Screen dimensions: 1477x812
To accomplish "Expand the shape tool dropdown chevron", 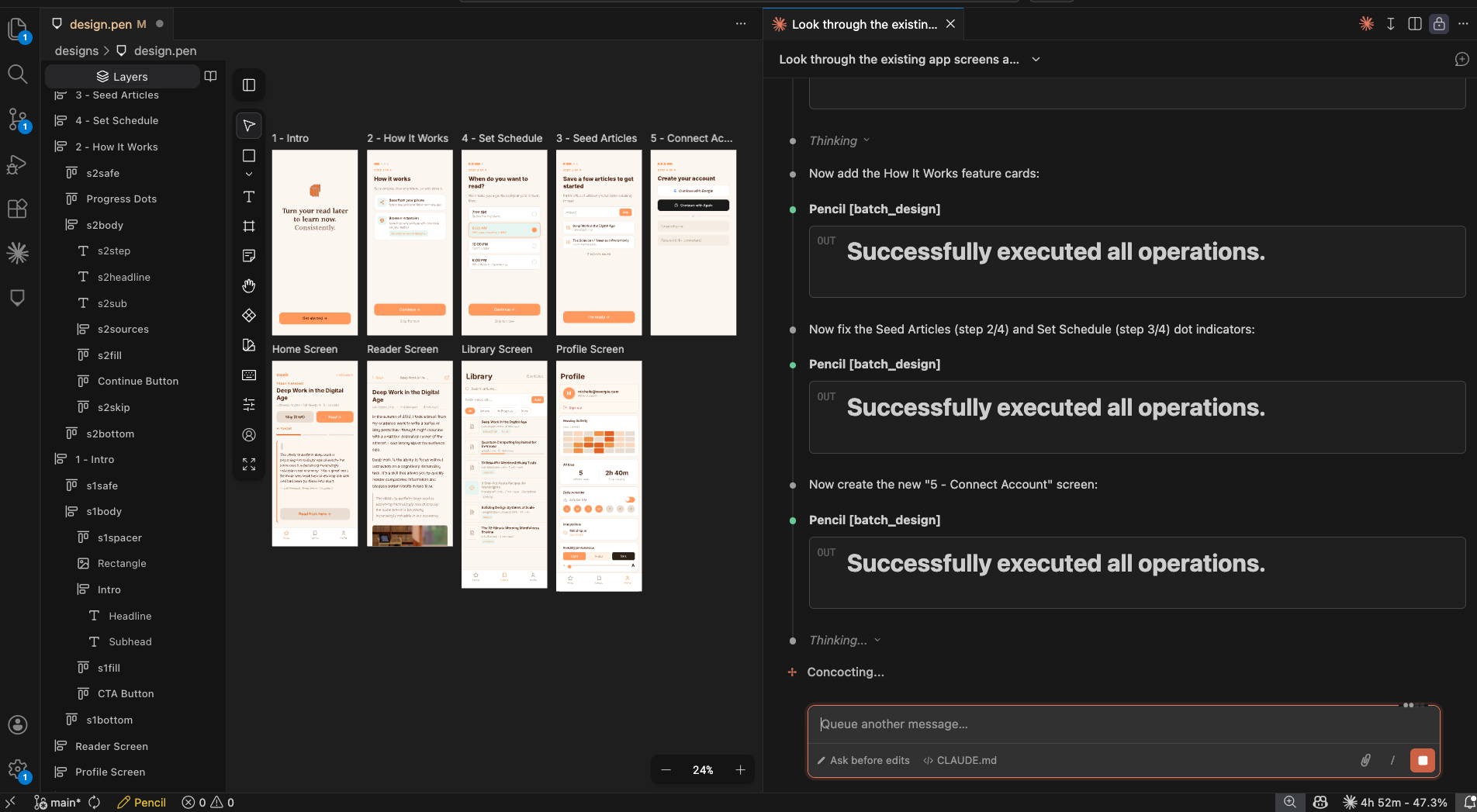I will pos(249,174).
